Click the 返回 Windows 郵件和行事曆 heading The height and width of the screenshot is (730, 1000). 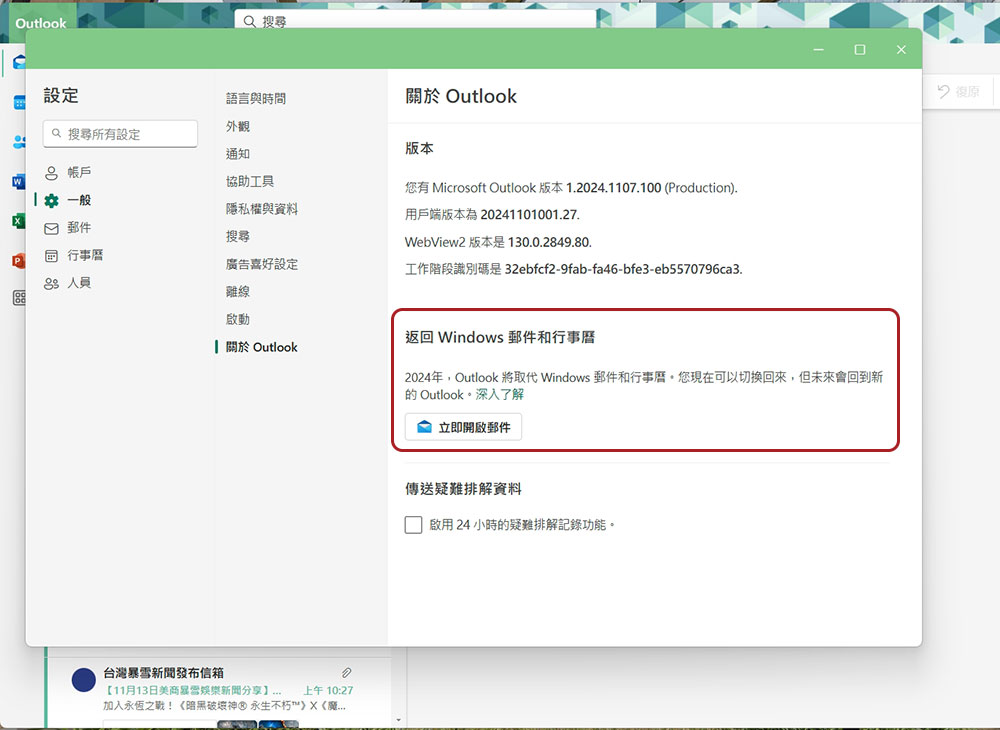tap(500, 337)
